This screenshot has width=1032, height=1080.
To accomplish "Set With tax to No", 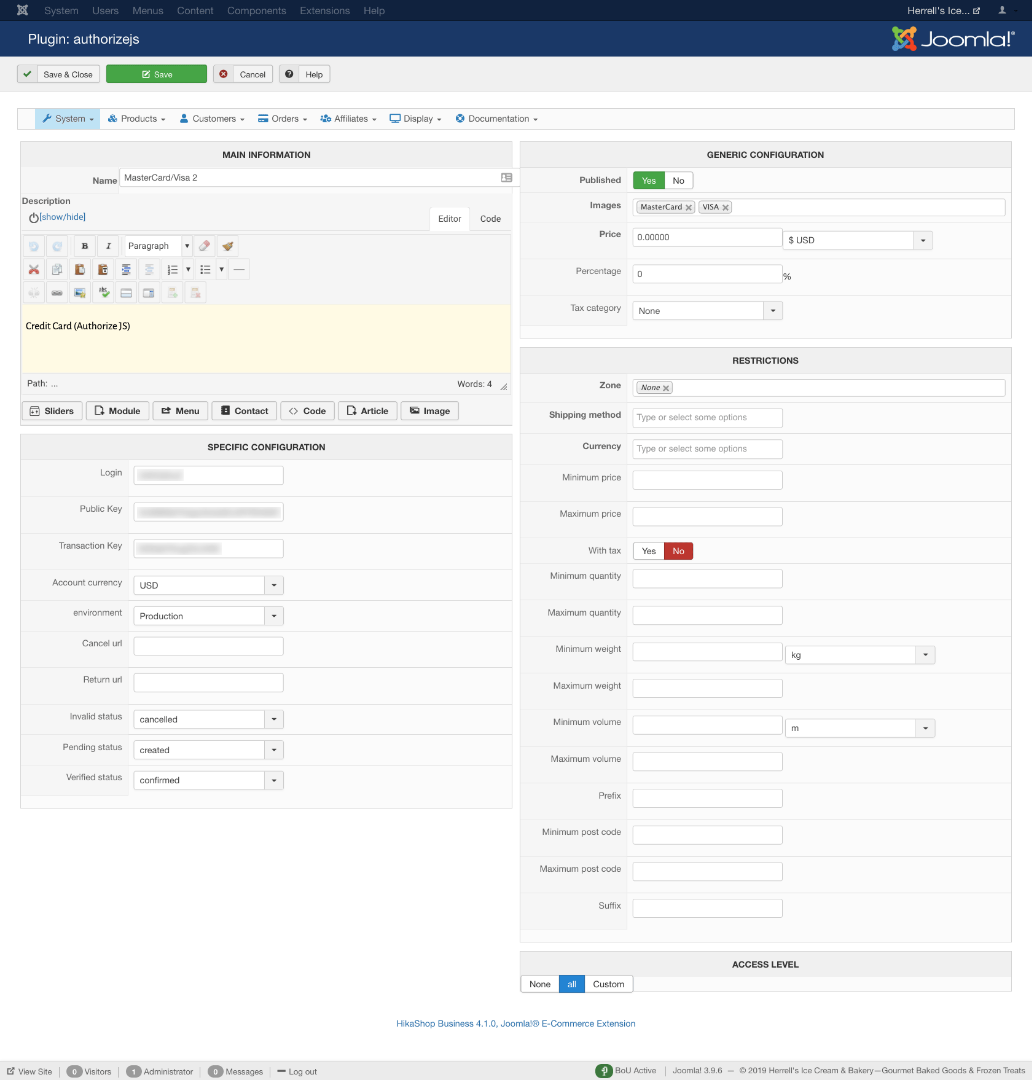I will tap(679, 551).
